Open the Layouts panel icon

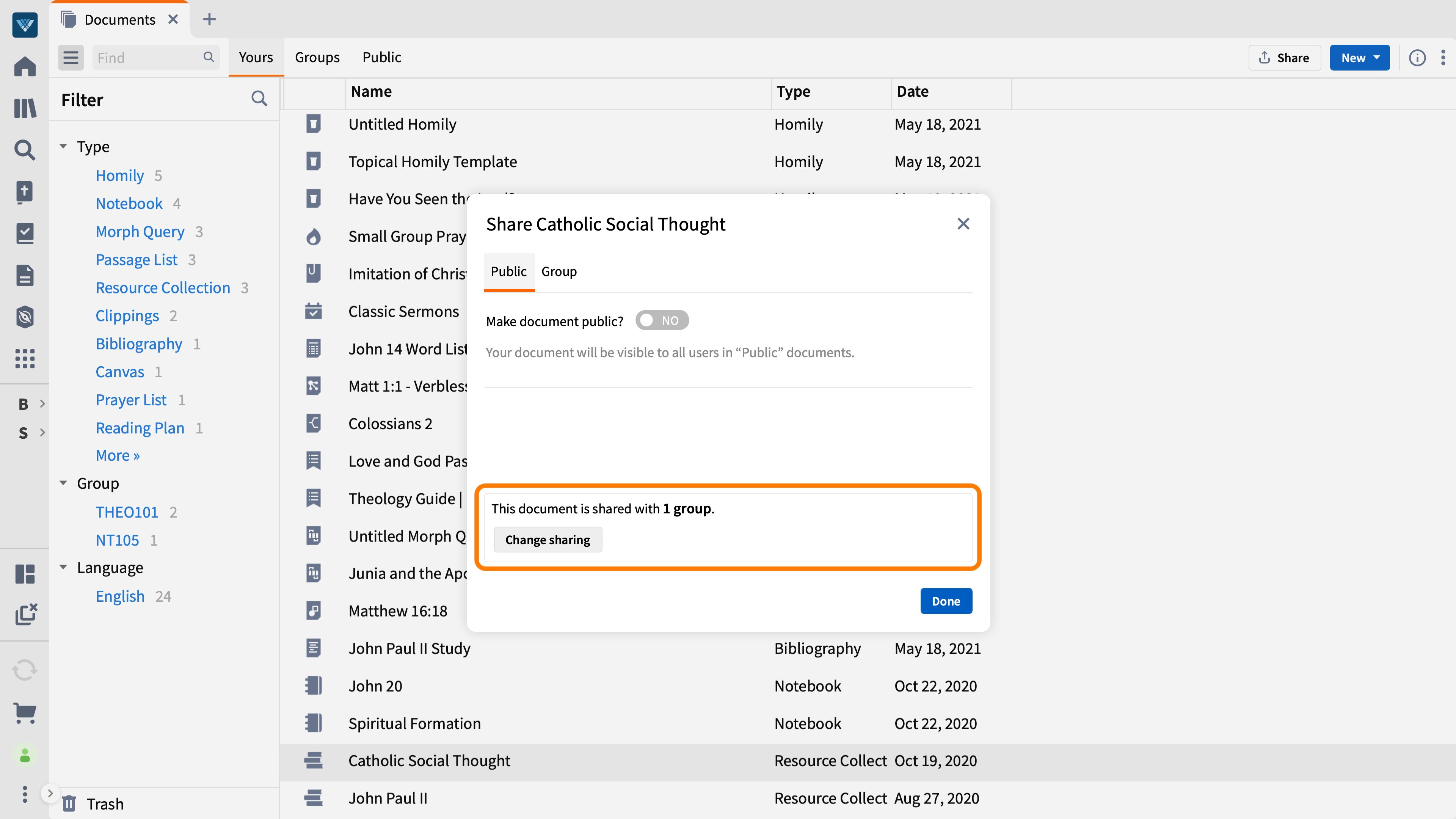pos(25,574)
